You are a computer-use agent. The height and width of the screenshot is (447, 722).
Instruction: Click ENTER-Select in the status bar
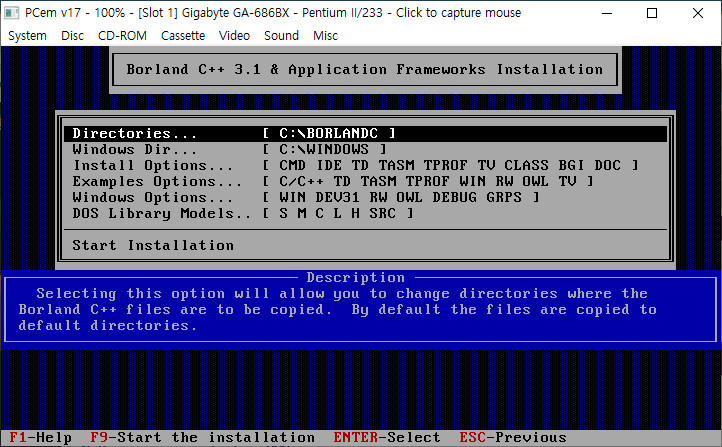[387, 437]
